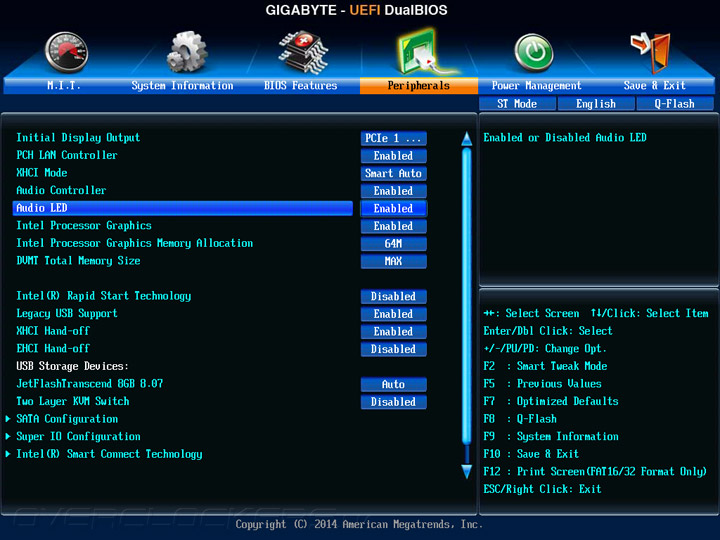Select the JetFlashTranscend 8GB 8.07 entry
Screen dimensions: 720x540
[x=90, y=383]
